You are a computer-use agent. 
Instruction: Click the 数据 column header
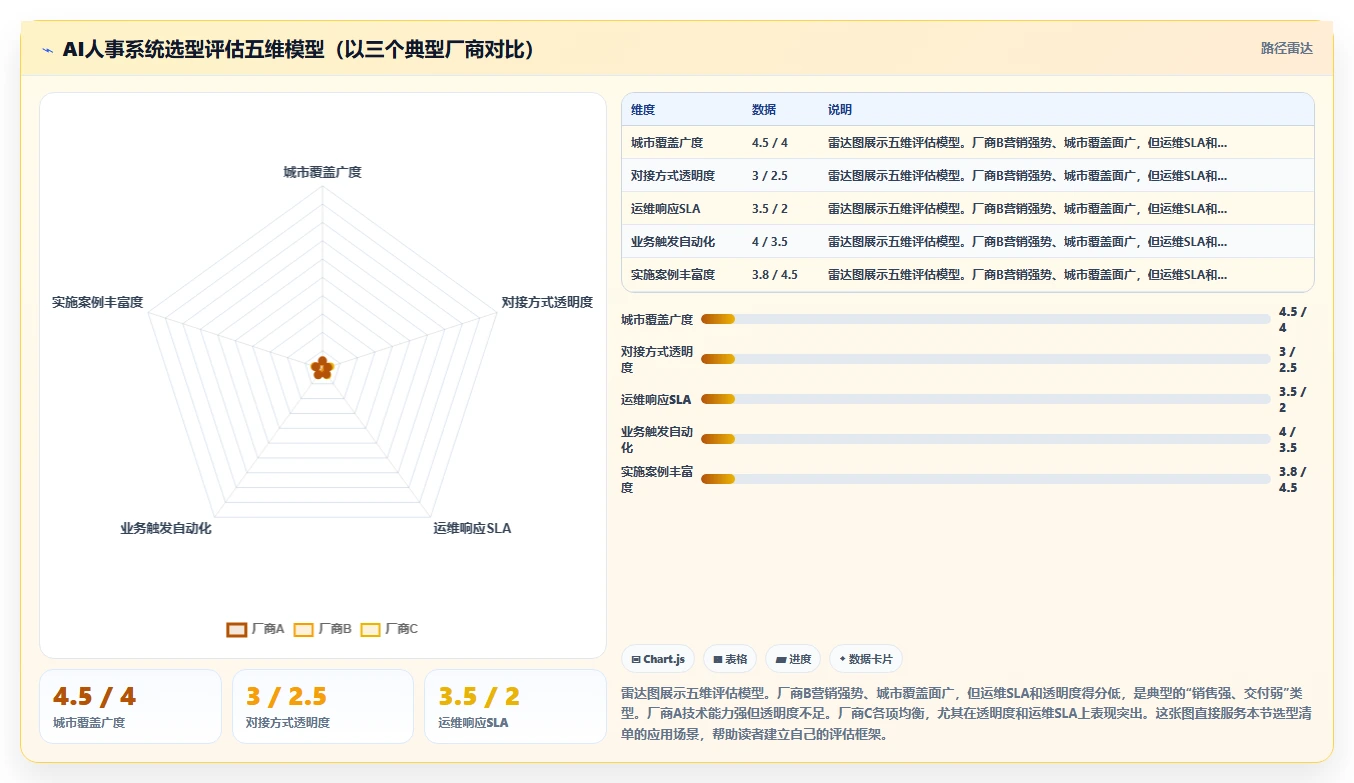[x=764, y=110]
